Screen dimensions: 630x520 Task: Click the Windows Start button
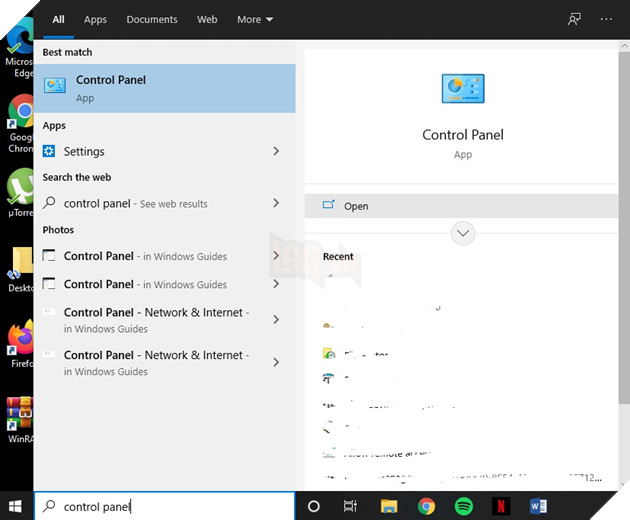pyautogui.click(x=15, y=506)
